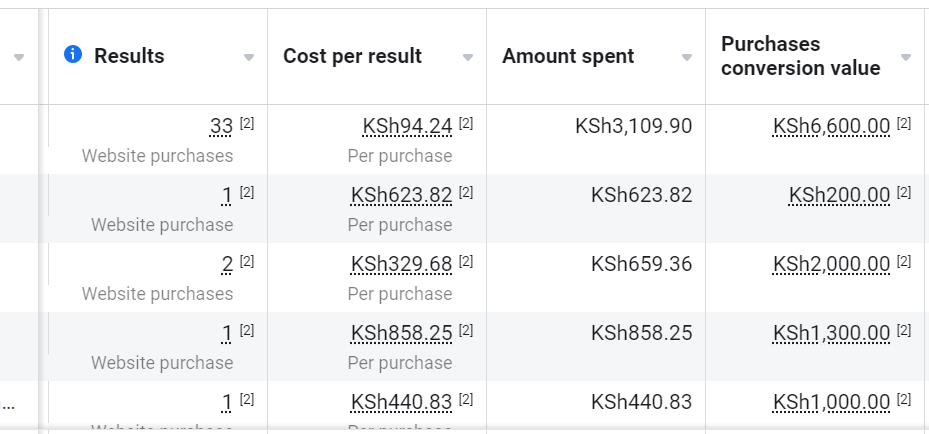
Task: Click the footnote marker next to 33 results
Action: [247, 124]
